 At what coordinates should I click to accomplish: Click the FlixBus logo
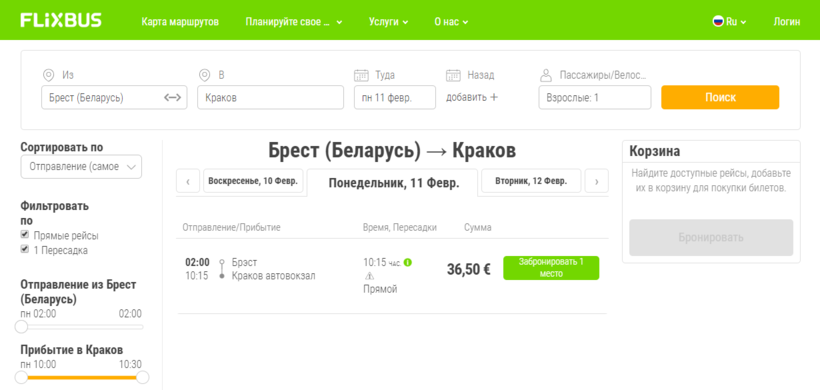61,21
